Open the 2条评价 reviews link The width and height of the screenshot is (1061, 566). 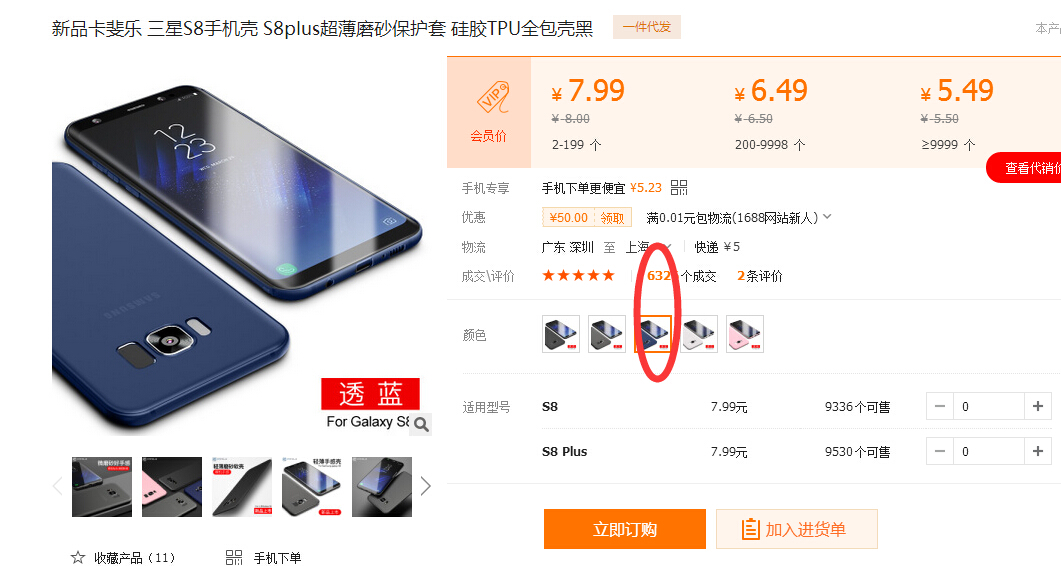point(759,276)
